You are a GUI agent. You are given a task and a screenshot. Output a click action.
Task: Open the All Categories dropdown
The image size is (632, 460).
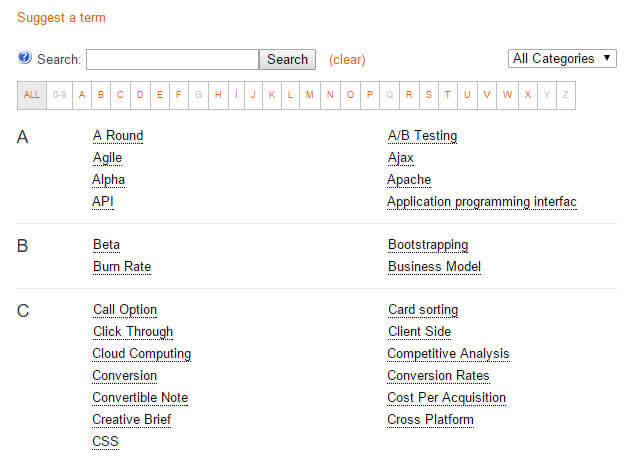pyautogui.click(x=563, y=59)
